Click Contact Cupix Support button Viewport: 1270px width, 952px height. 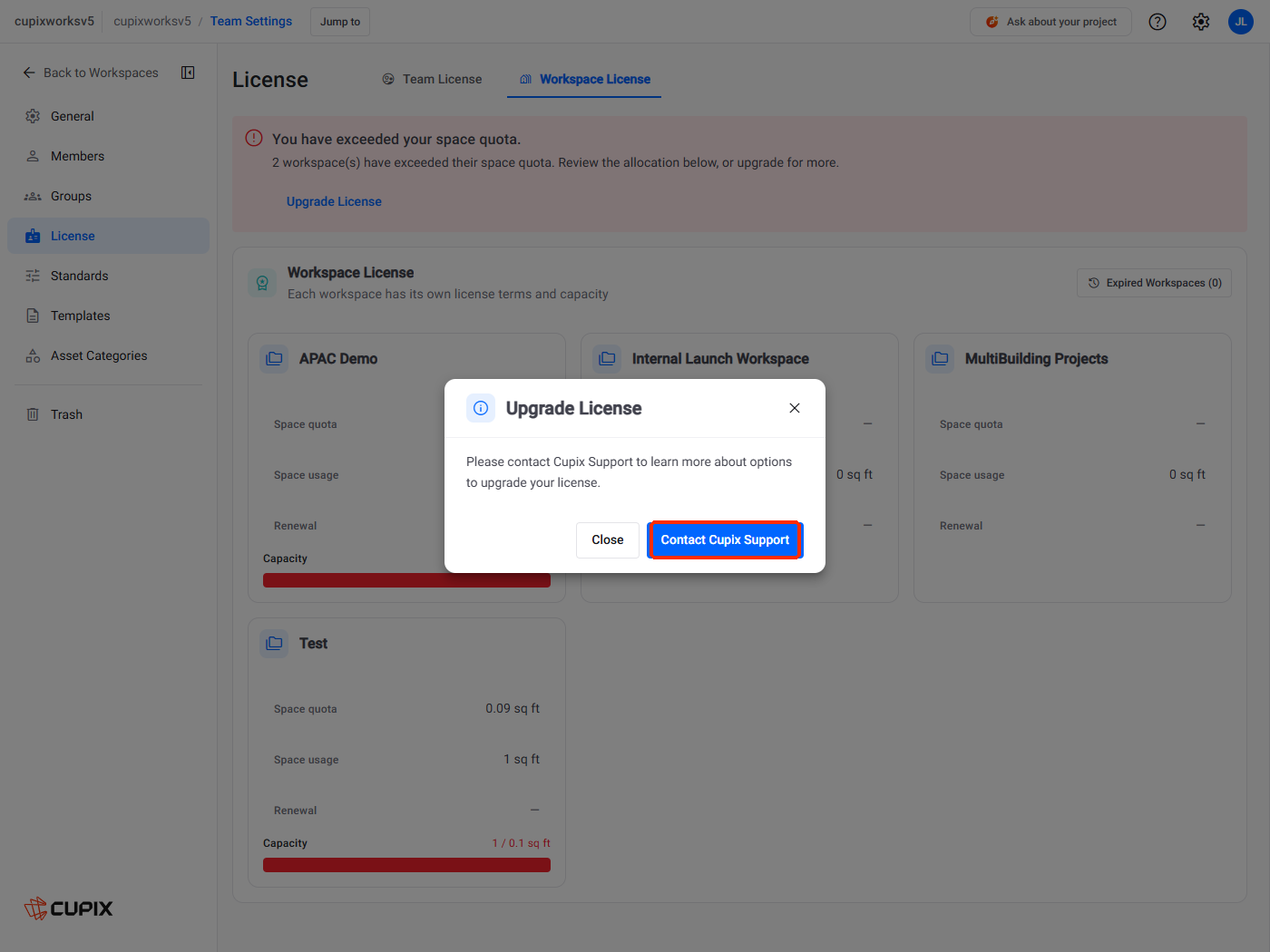(725, 540)
